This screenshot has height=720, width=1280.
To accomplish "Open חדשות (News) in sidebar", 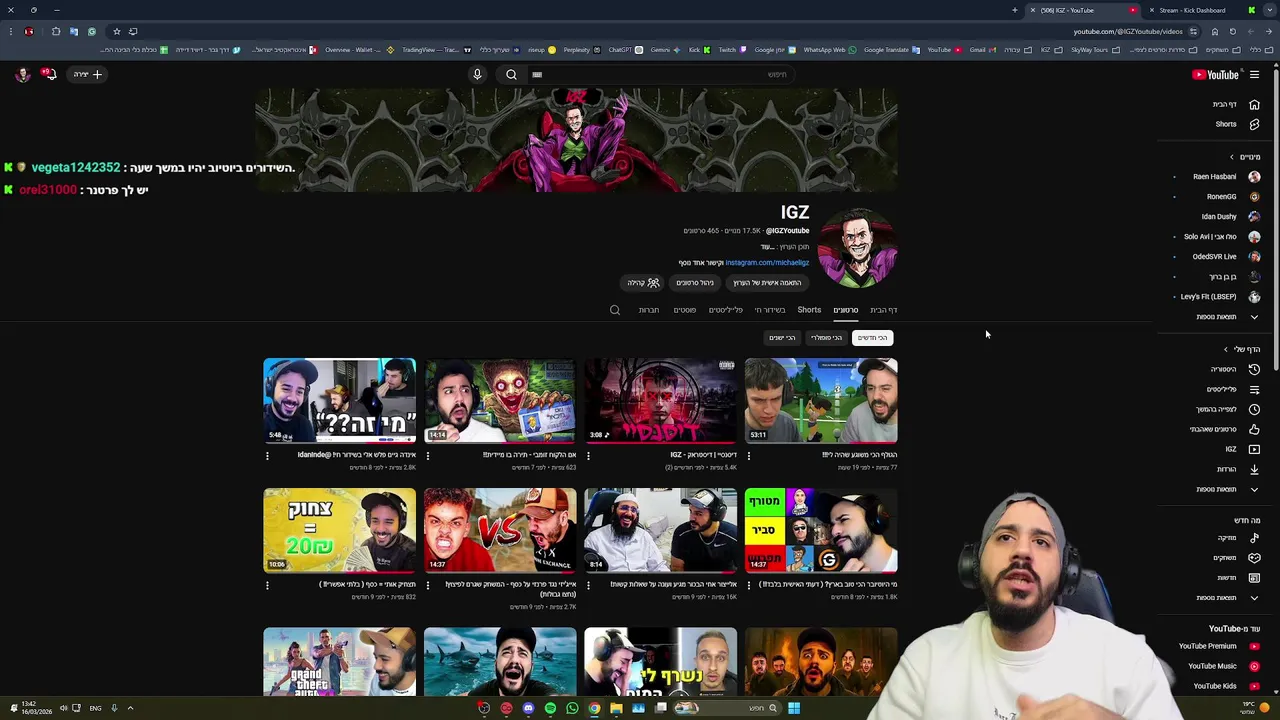I will 1237,578.
